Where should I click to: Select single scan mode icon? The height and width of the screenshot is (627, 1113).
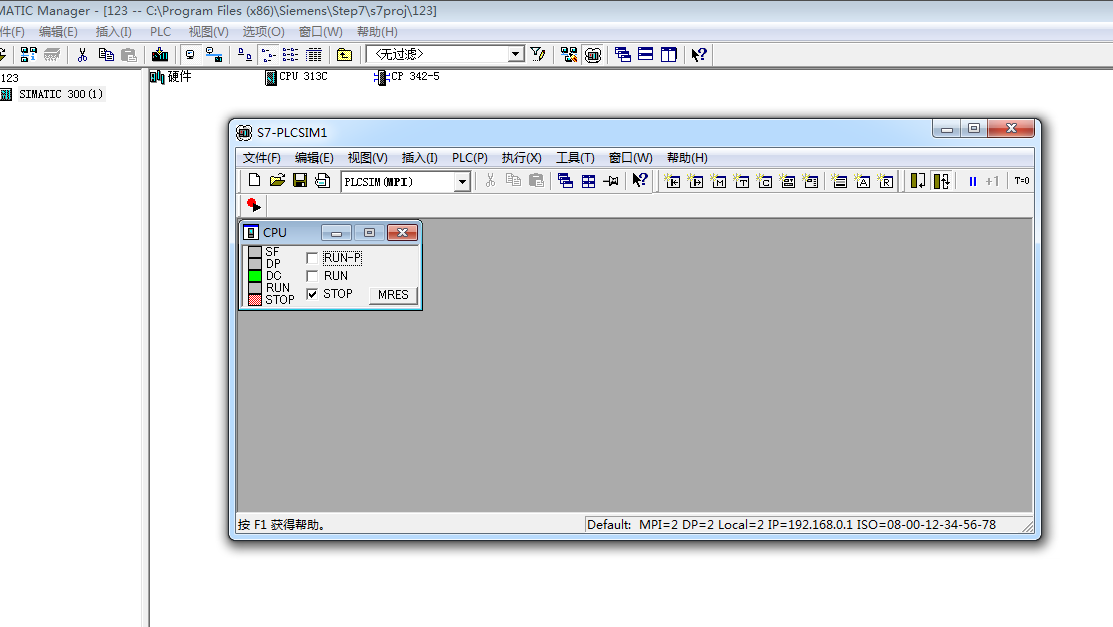pyautogui.click(x=918, y=181)
